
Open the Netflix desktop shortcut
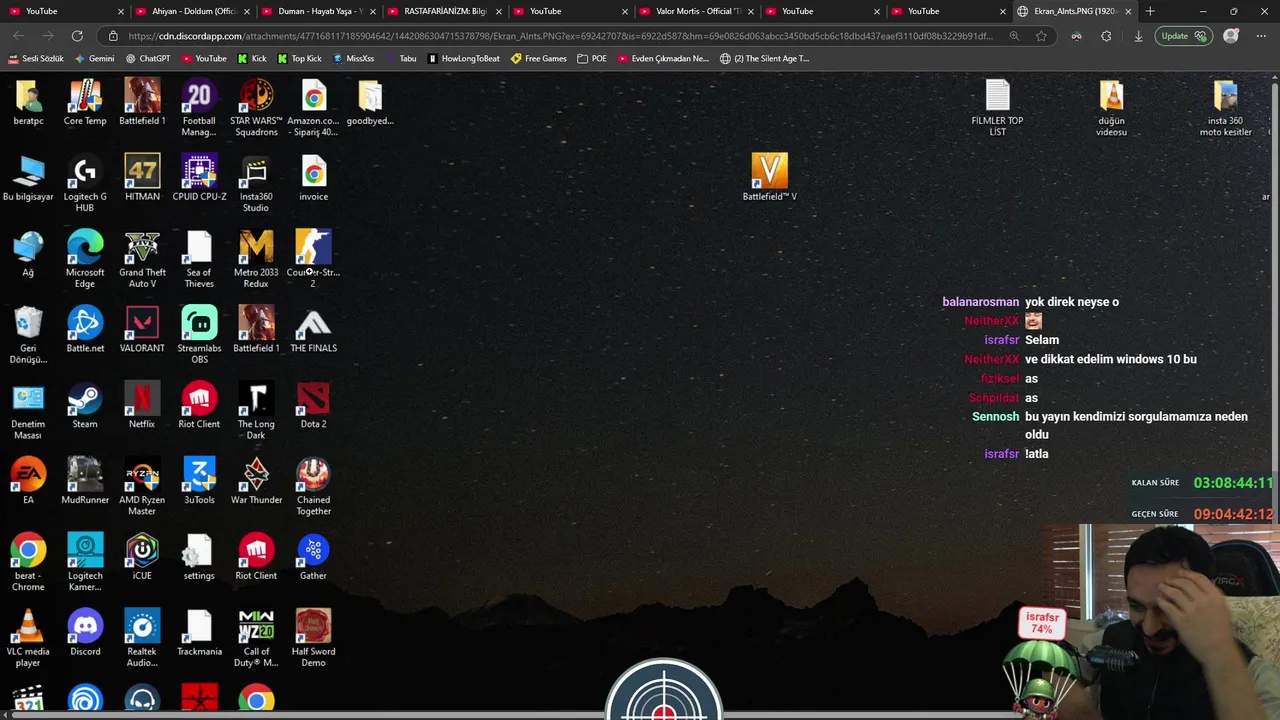142,406
